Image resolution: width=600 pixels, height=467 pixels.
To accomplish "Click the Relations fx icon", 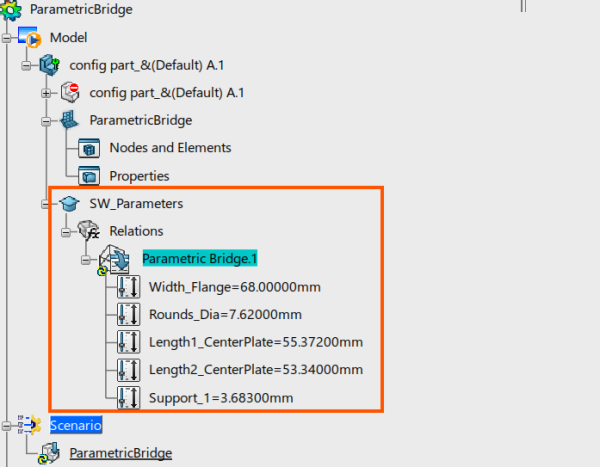I will click(89, 231).
